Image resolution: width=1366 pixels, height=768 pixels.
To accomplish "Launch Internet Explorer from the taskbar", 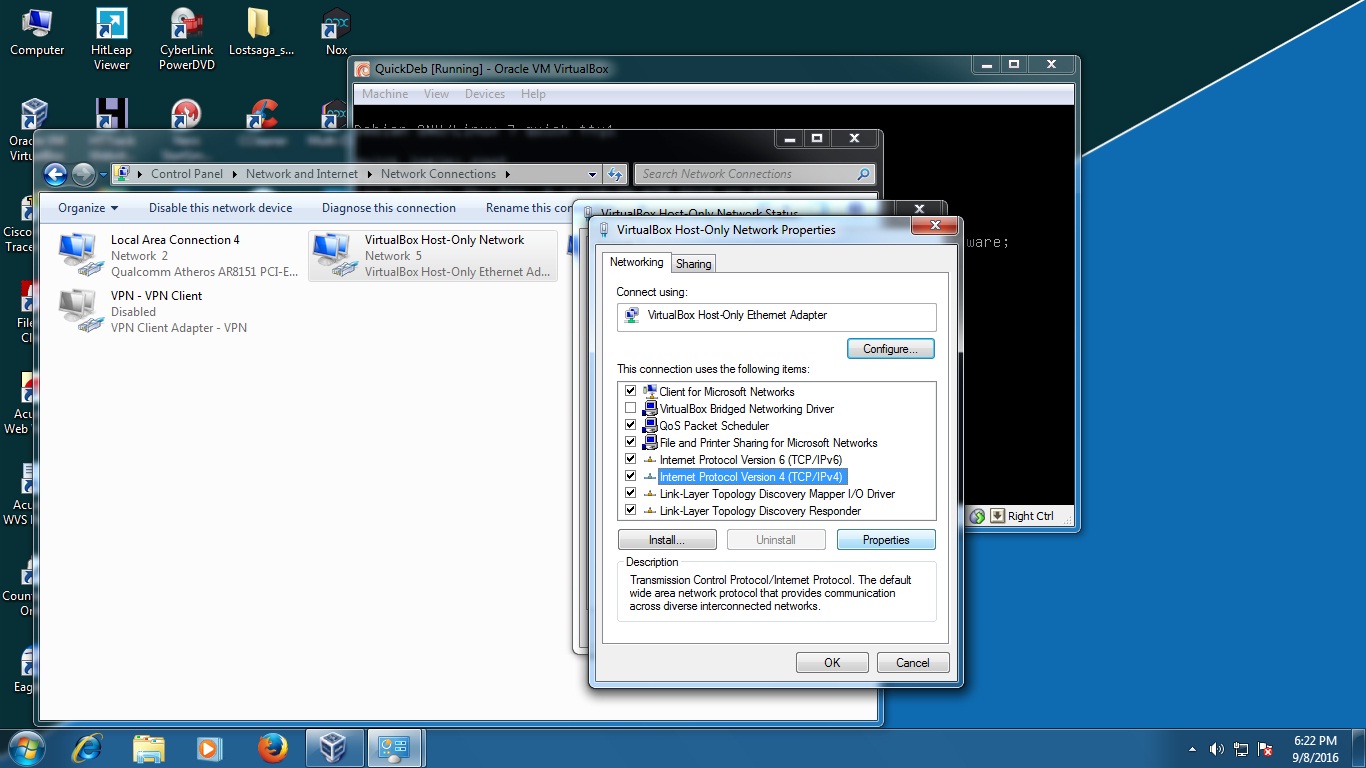I will click(x=89, y=748).
